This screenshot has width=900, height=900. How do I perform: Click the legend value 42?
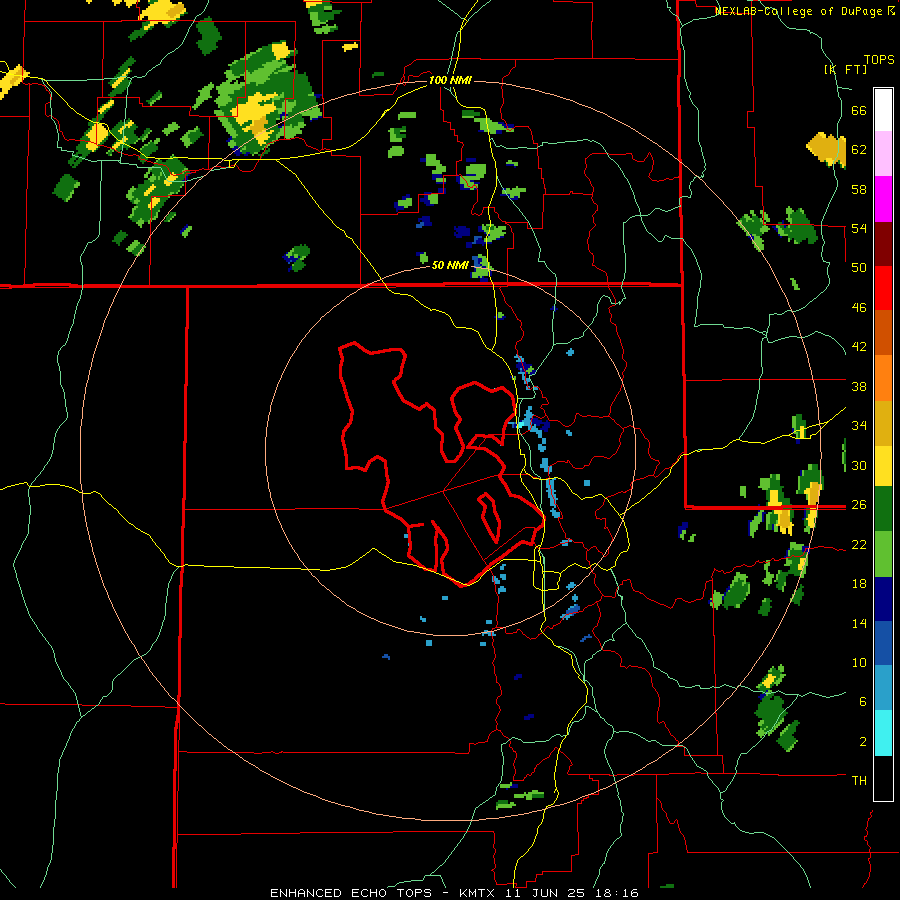859,346
